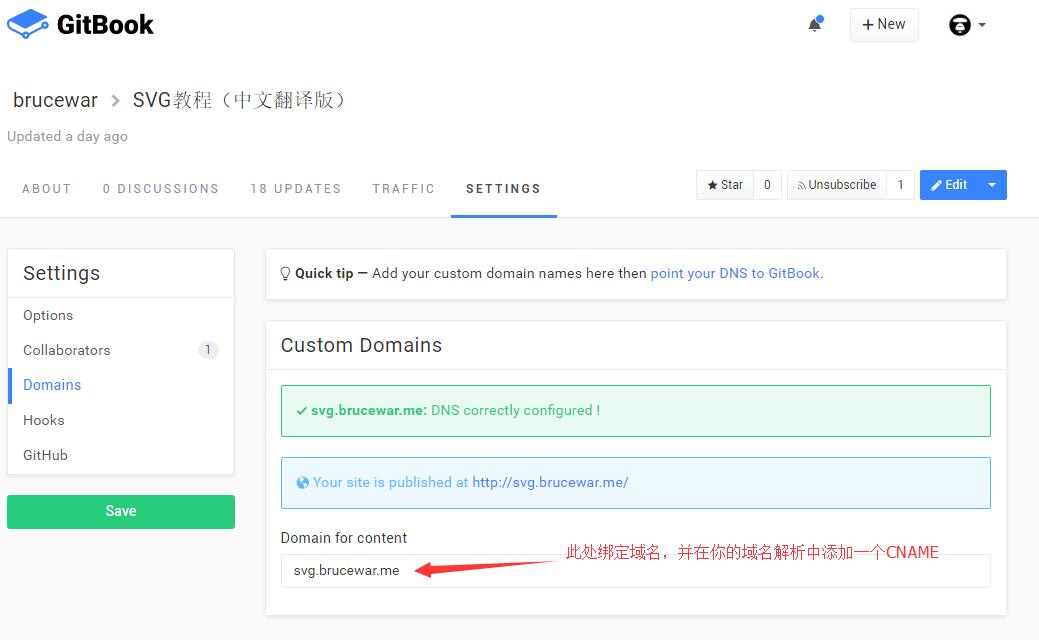
Task: Click the lightbulb Quick tip icon
Action: tap(285, 274)
